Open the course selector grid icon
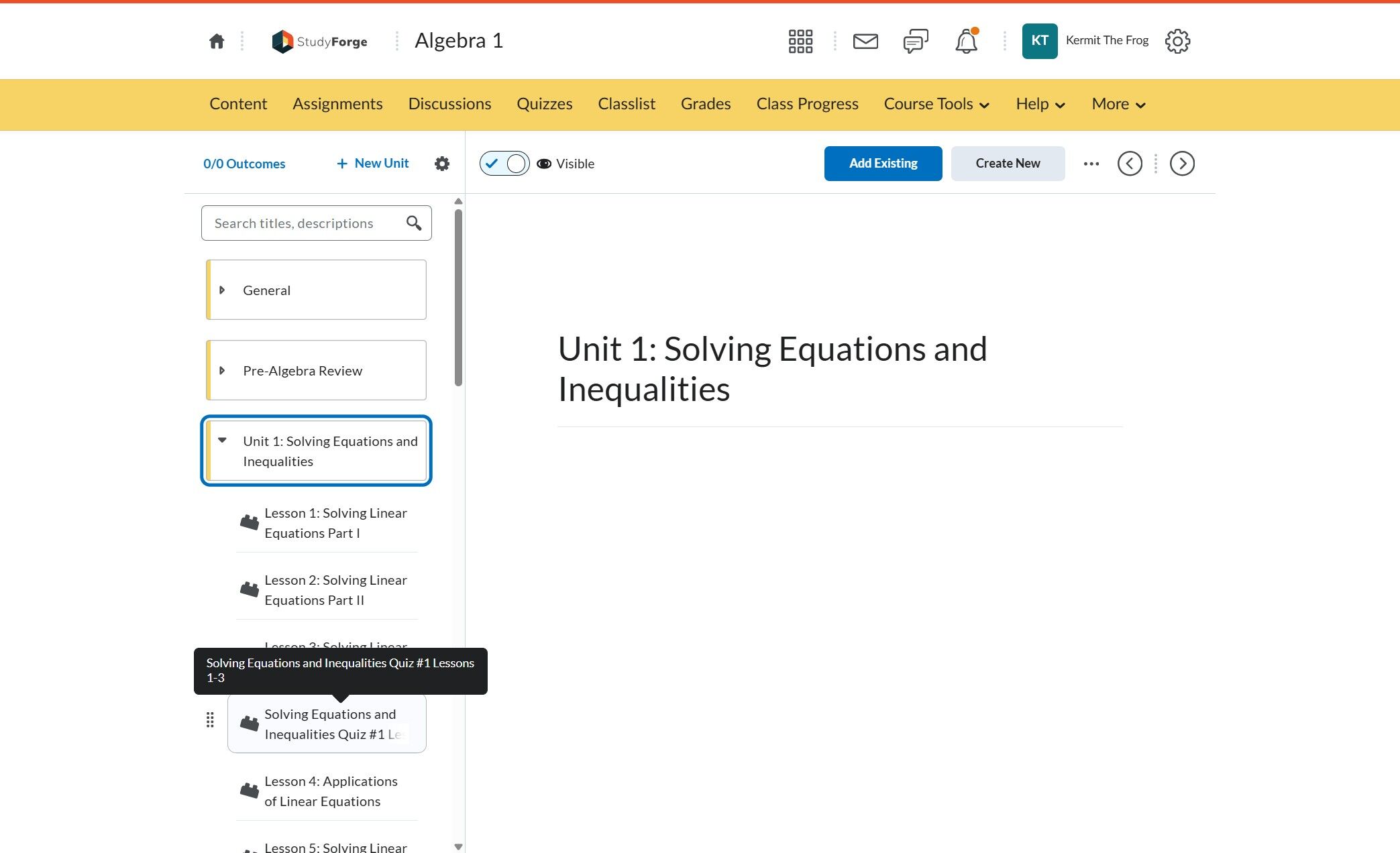1400x853 pixels. click(x=800, y=42)
